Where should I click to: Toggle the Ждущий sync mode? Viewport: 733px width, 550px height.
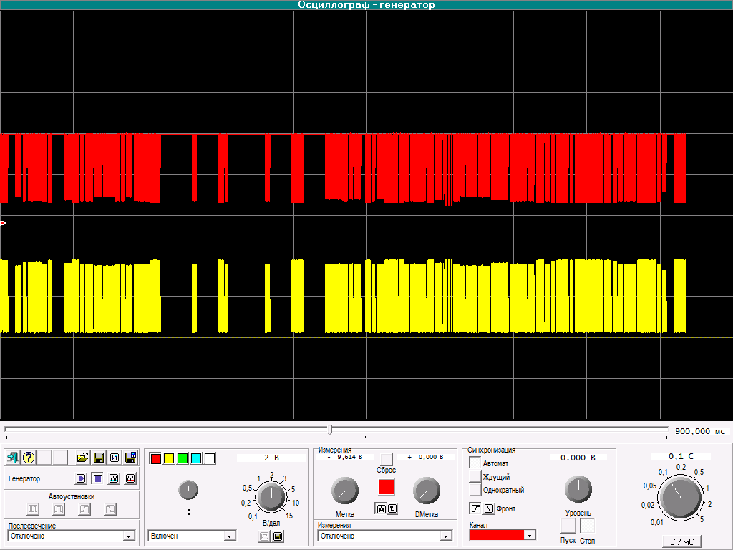[x=475, y=477]
